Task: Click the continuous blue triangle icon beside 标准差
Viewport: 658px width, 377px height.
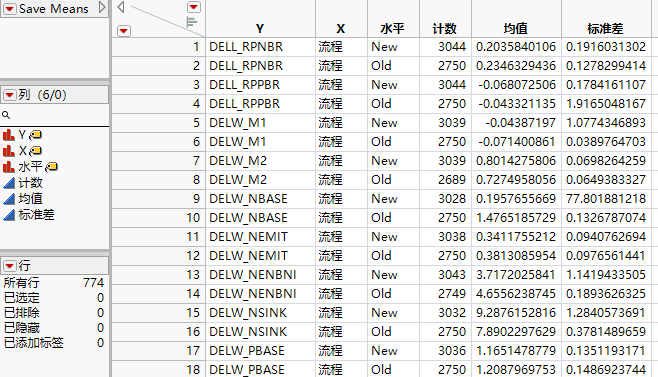Action: tap(9, 215)
